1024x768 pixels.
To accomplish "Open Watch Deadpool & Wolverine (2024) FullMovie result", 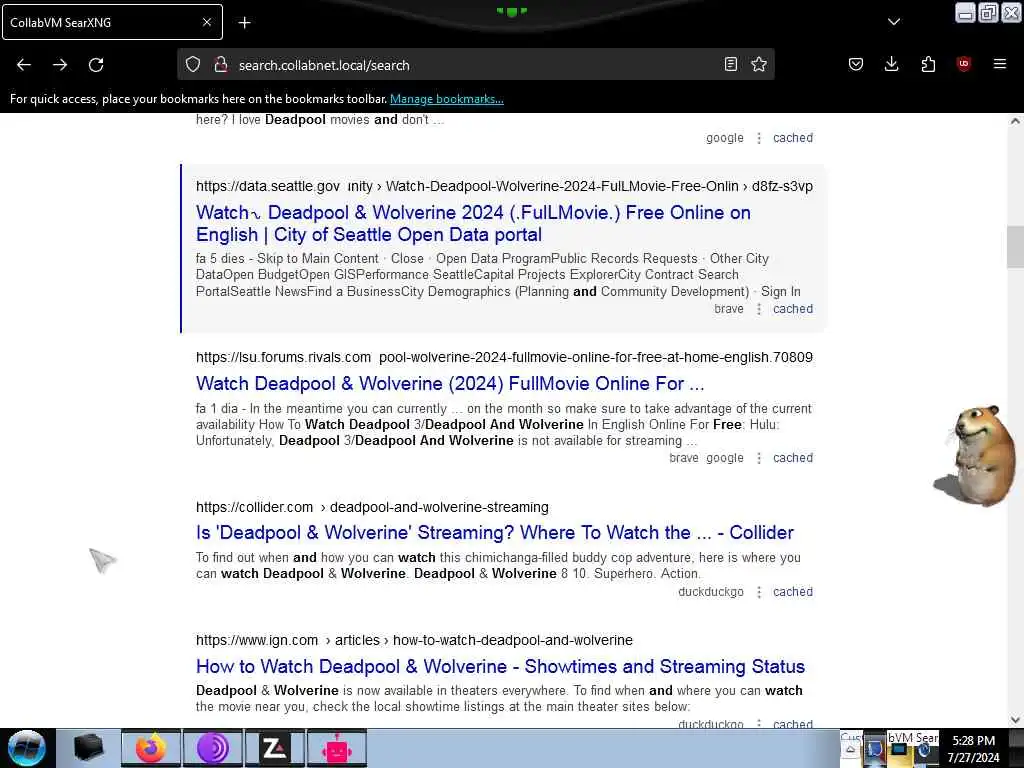I will pos(450,383).
